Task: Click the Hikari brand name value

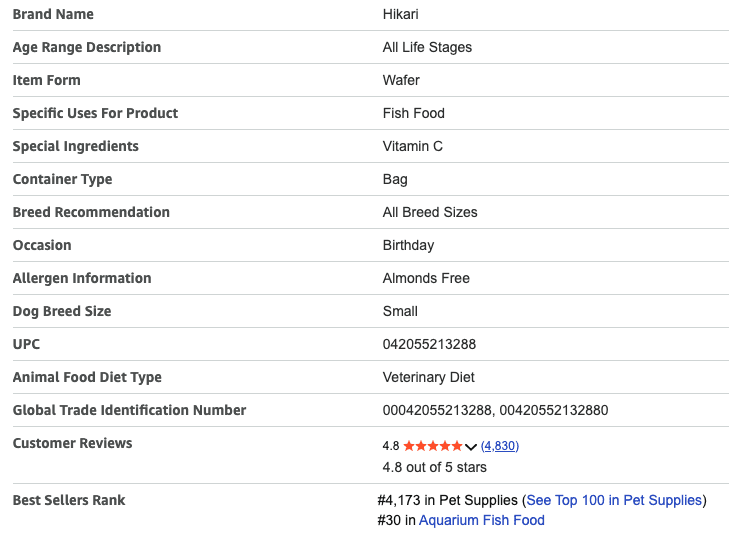Action: tap(401, 14)
